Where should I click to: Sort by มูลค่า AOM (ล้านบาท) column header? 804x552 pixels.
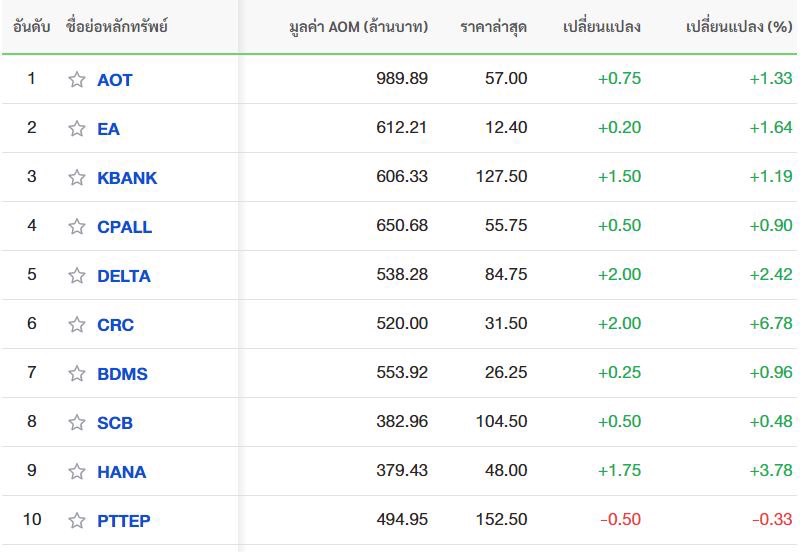click(358, 27)
